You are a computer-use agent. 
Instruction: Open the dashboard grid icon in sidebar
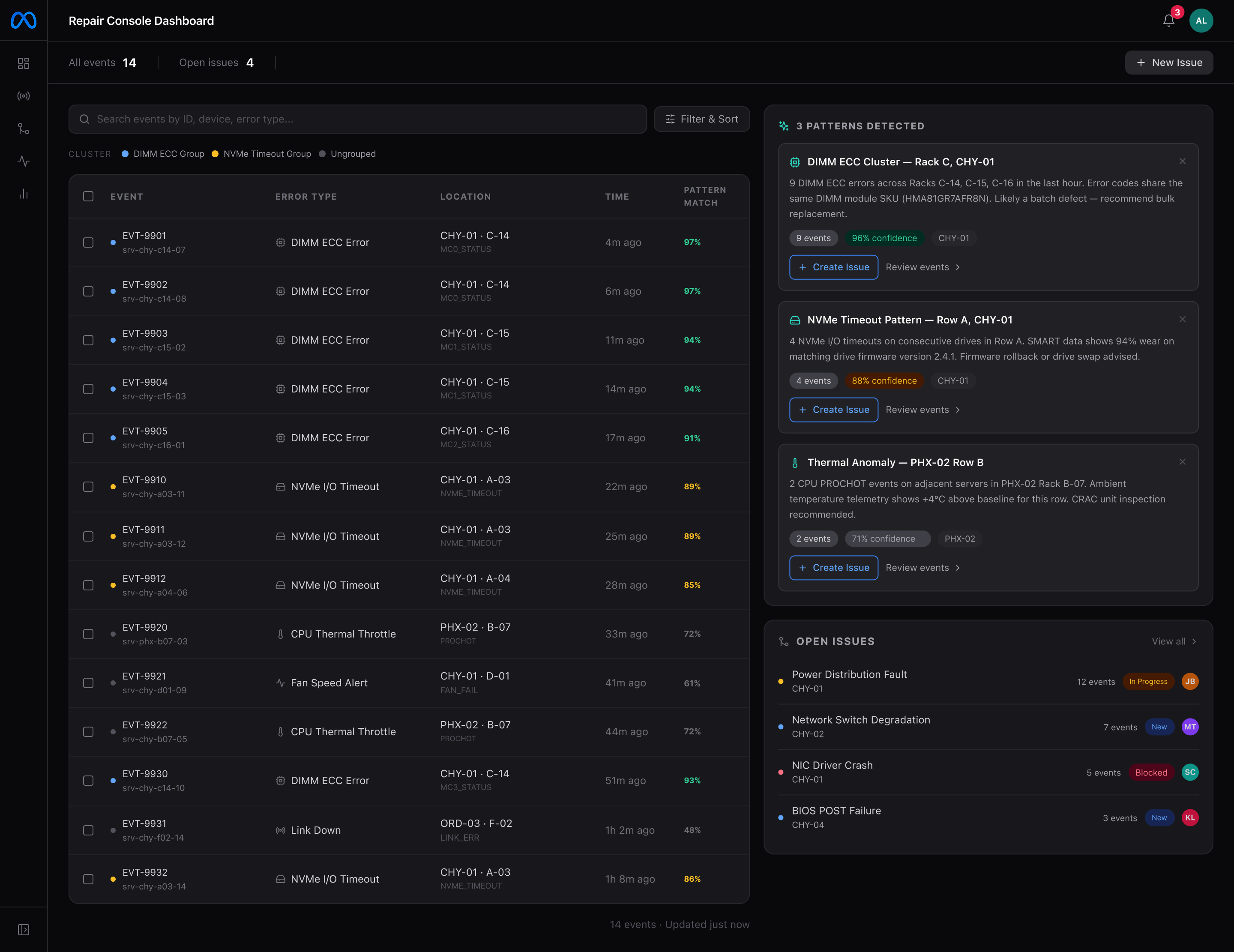(x=24, y=63)
